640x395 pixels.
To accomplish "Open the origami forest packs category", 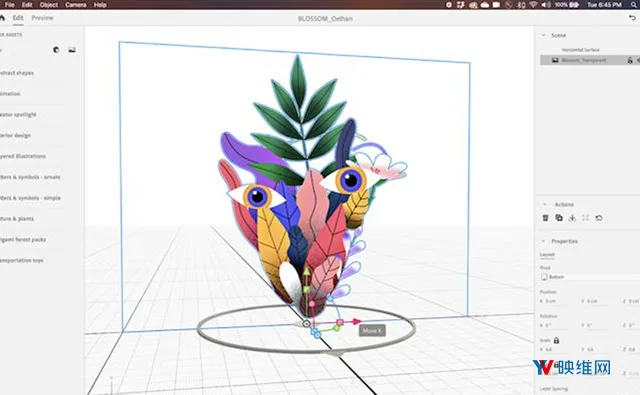I will pyautogui.click(x=23, y=240).
